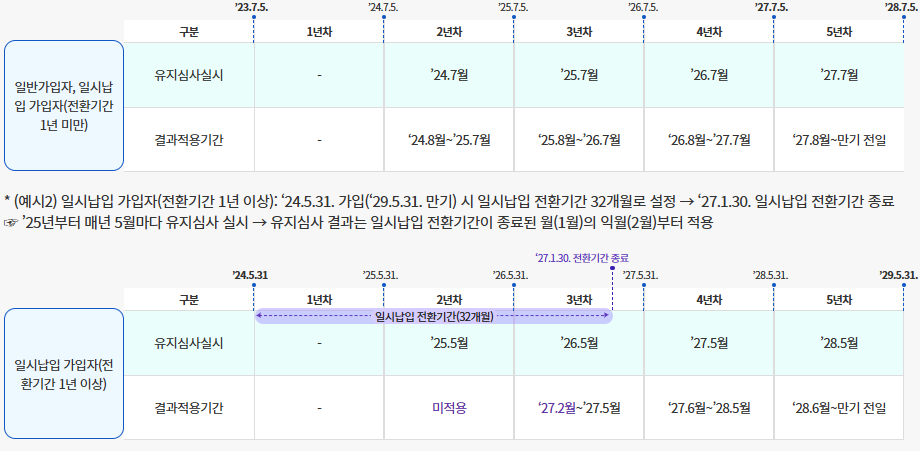Viewport: 920px width, 451px height.
Task: Click the '26.7월 review month cell
Action: [709, 75]
